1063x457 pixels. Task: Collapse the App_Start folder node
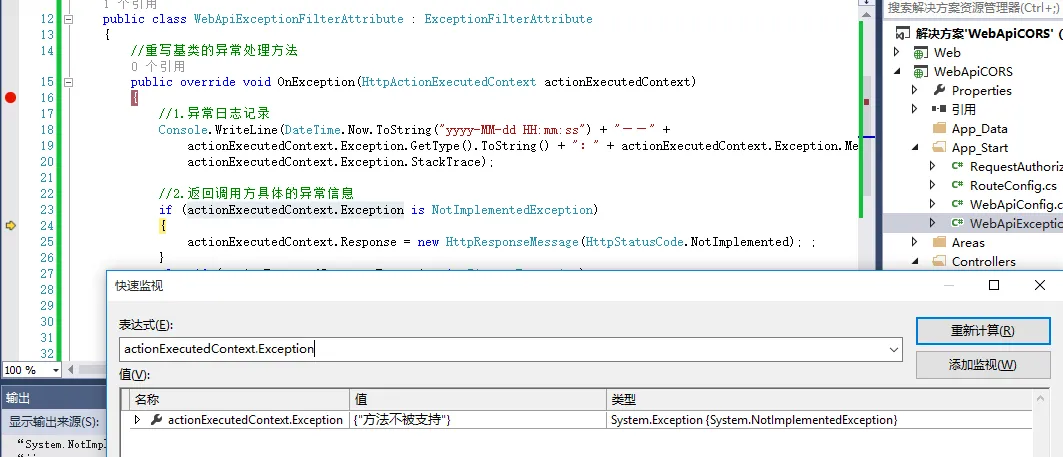914,148
